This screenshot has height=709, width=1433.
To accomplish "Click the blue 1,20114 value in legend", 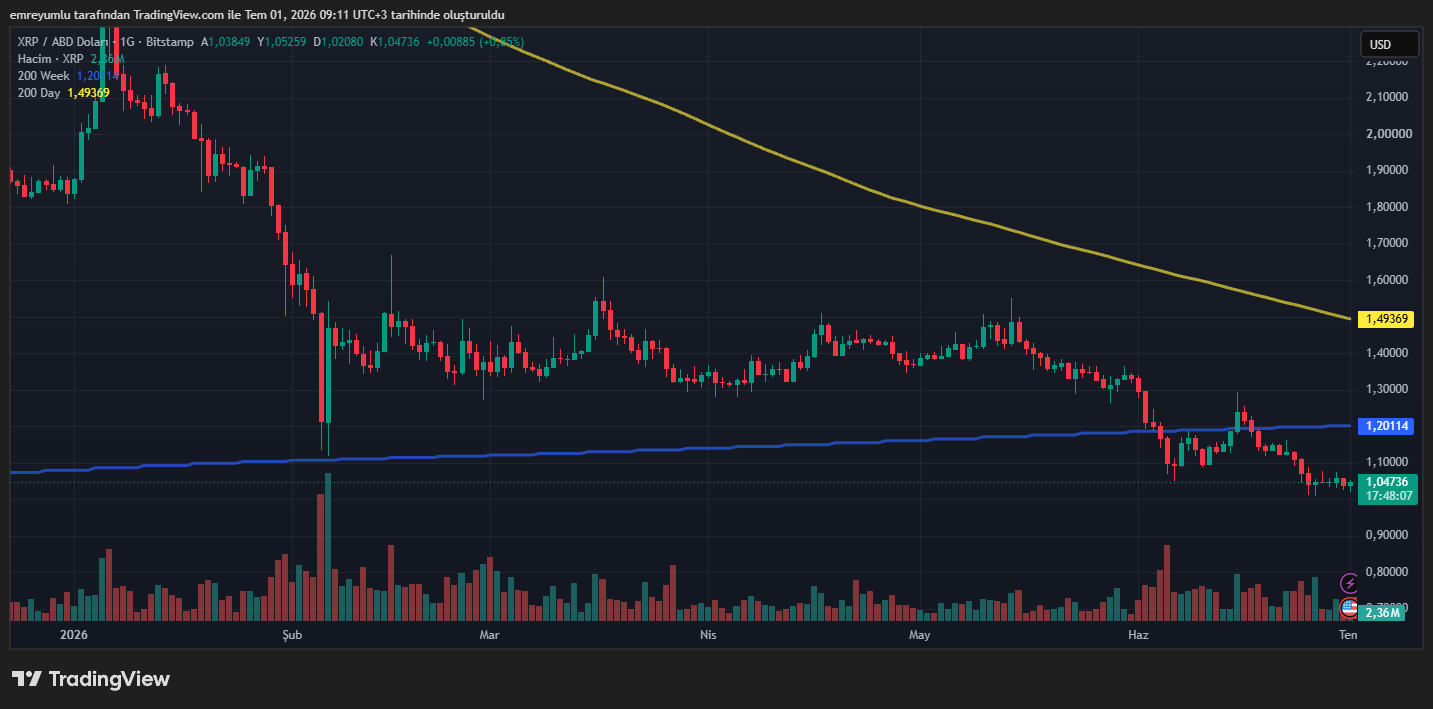I will pyautogui.click(x=99, y=76).
